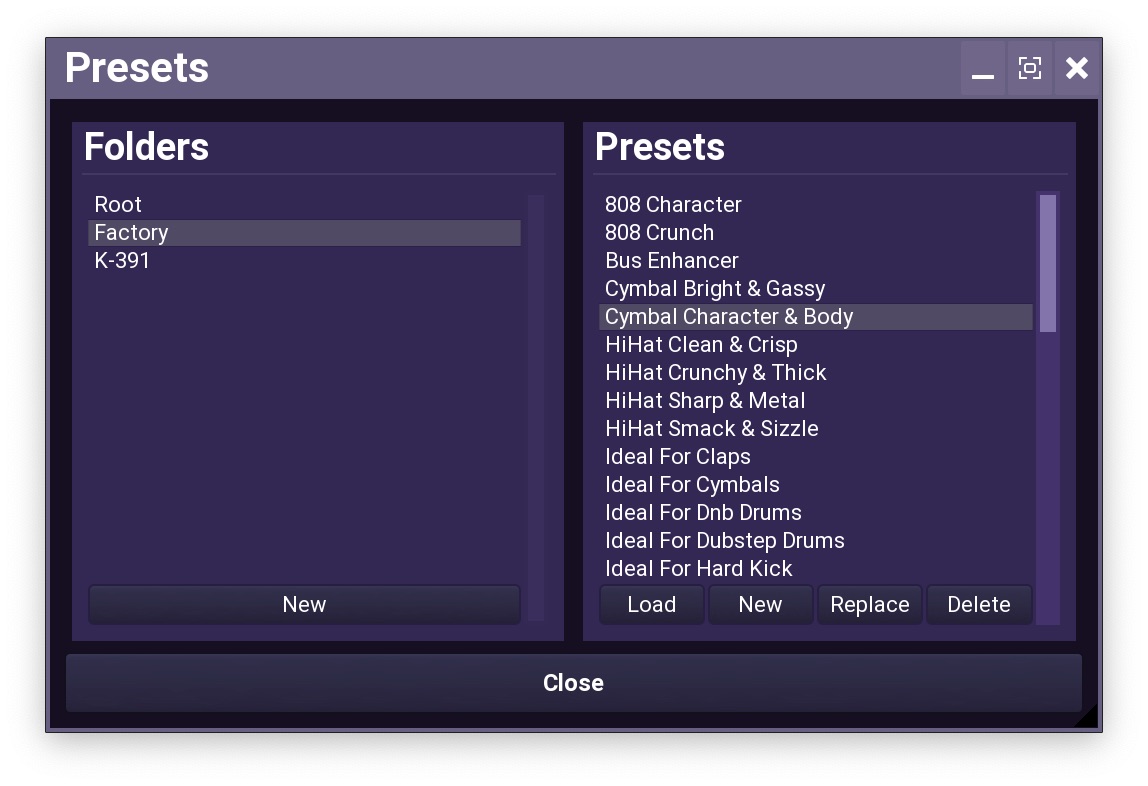This screenshot has width=1148, height=786.
Task: Pick the HiHat Clean & Crisp preset
Action: 701,345
